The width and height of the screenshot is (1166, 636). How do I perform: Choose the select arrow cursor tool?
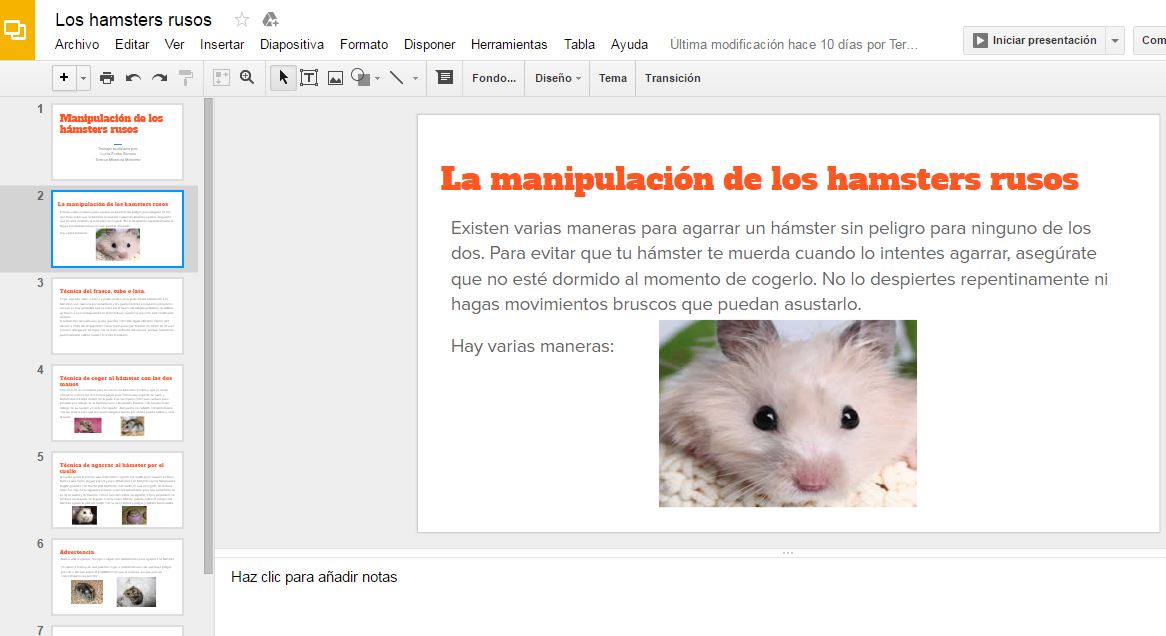point(283,77)
